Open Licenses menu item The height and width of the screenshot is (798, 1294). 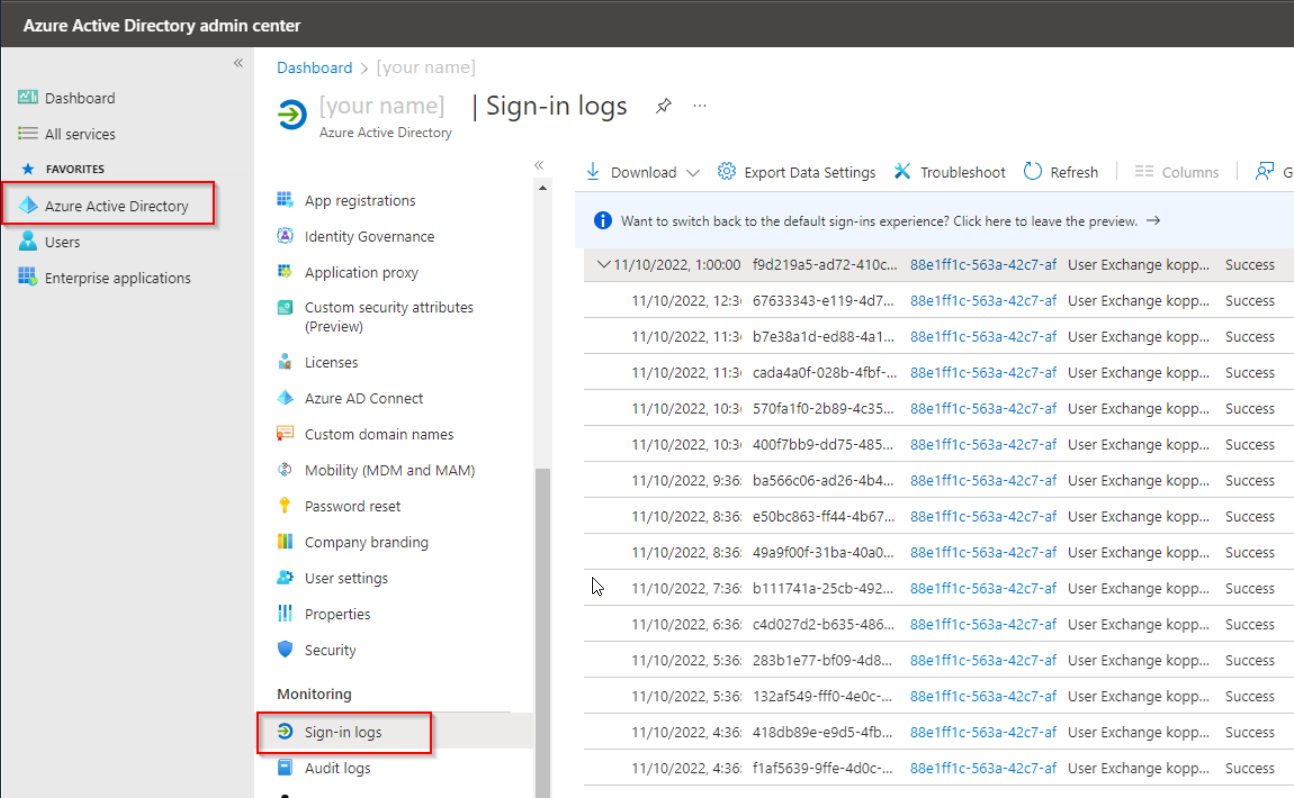click(331, 363)
